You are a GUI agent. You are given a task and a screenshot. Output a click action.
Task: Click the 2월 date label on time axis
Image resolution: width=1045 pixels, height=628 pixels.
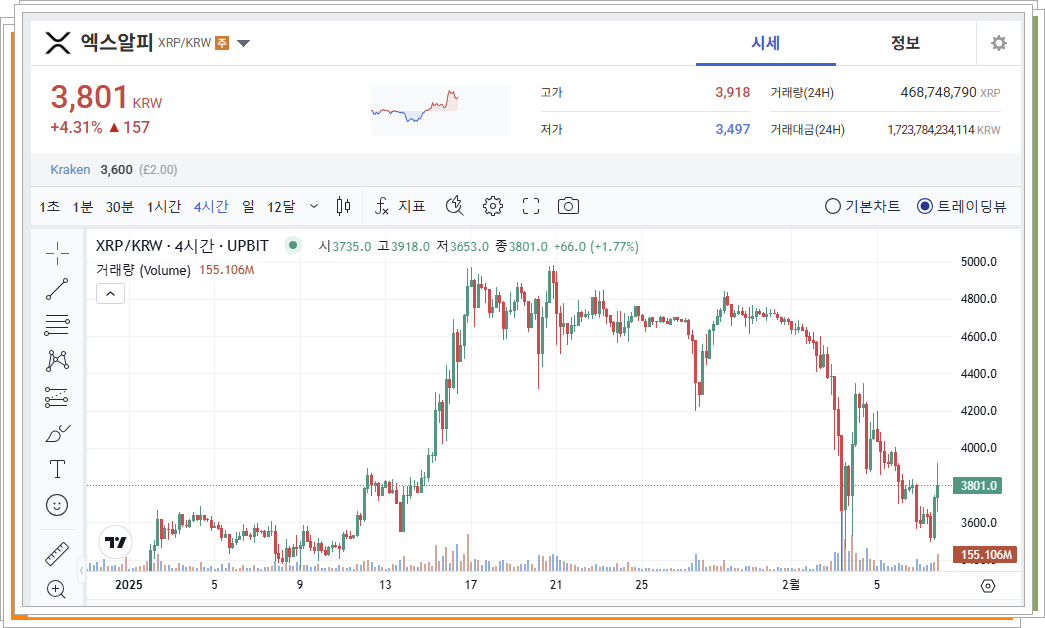[791, 585]
